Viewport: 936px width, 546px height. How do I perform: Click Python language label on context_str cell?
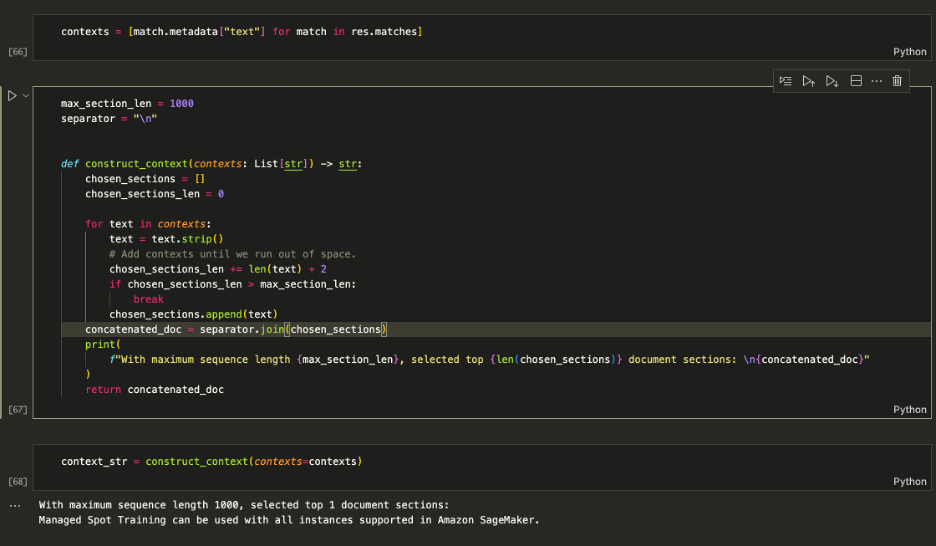pyautogui.click(x=910, y=482)
